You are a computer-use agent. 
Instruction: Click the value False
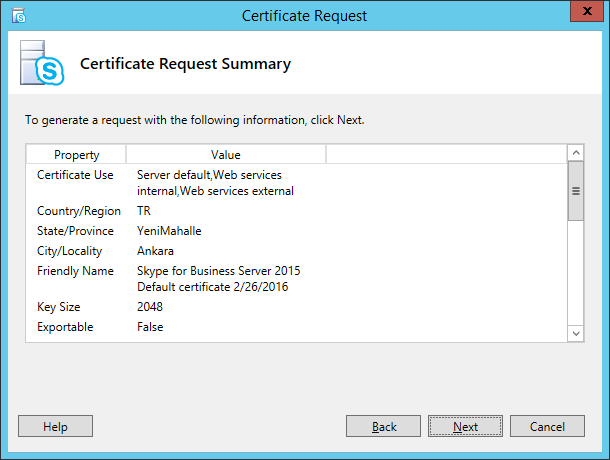click(x=150, y=327)
